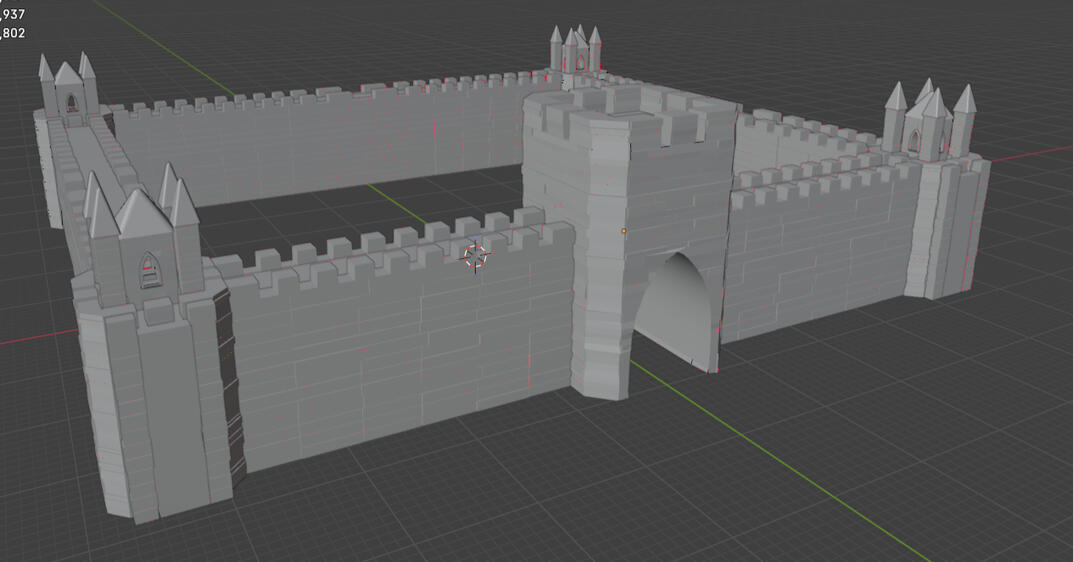
Task: Click the statistics value ending in 937
Action: click(12, 14)
